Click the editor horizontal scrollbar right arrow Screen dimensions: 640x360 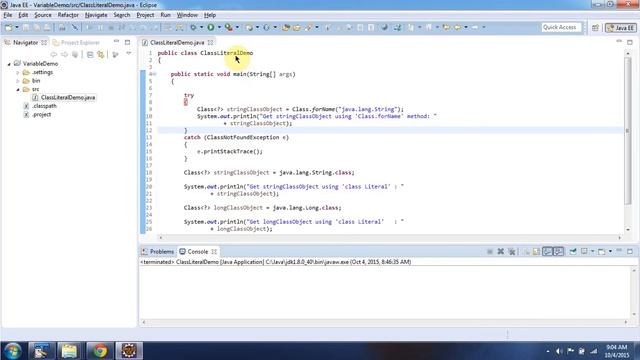(620, 237)
